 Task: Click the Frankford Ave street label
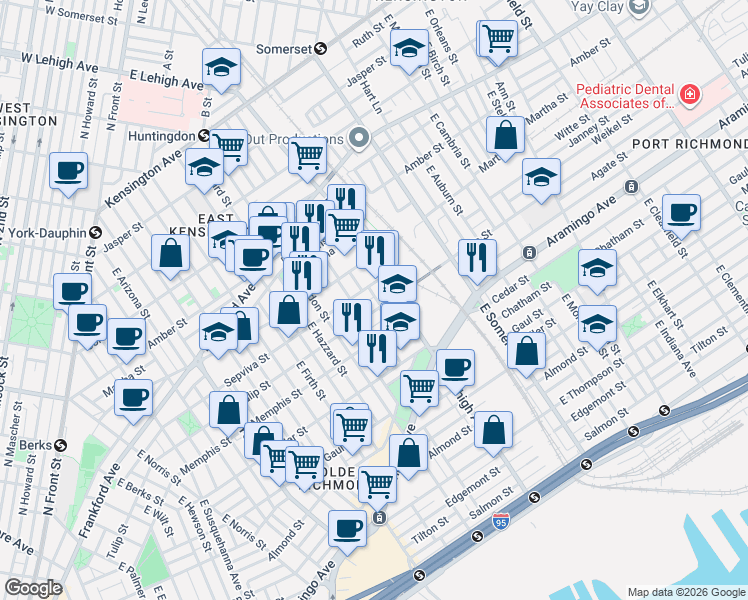pos(99,500)
